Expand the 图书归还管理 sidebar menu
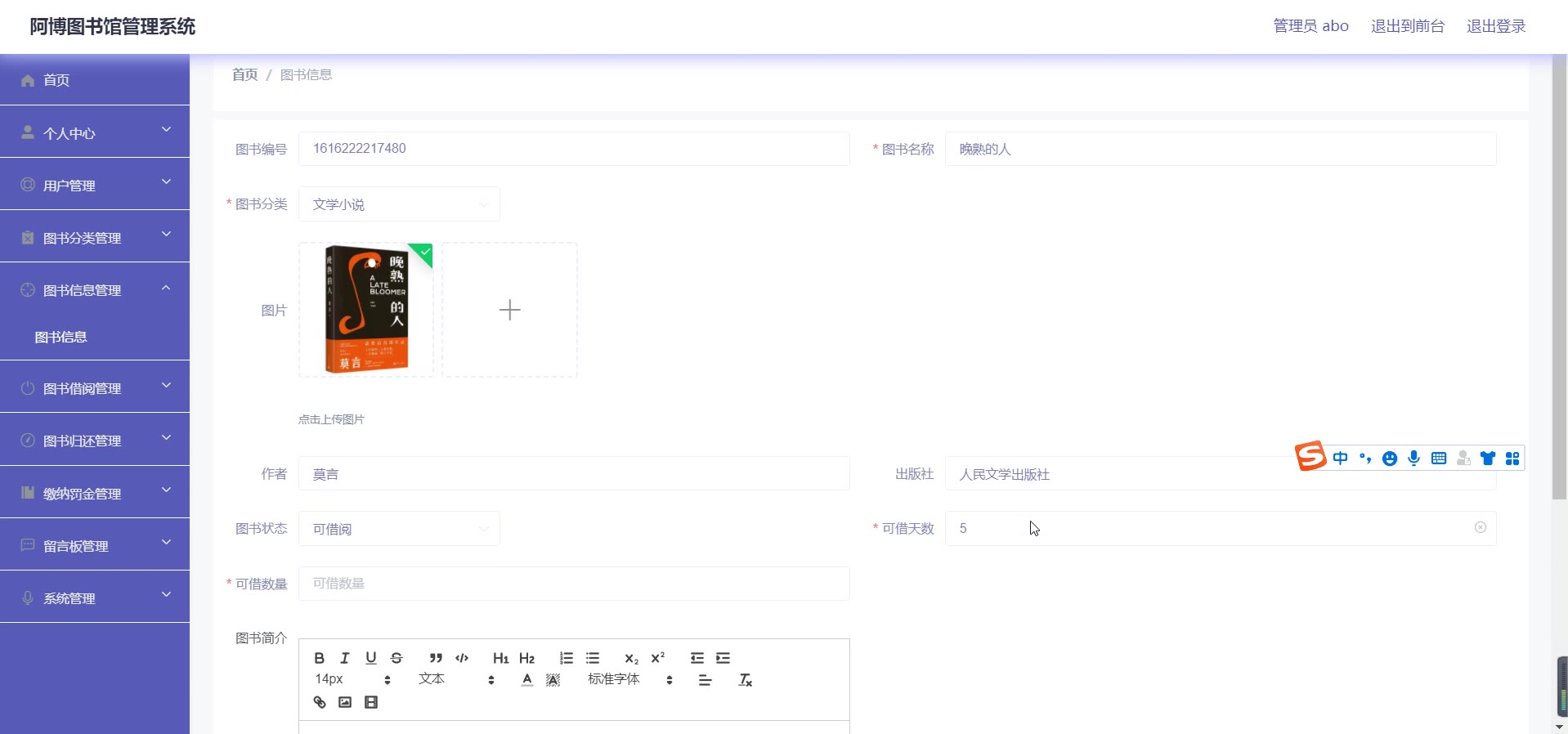The image size is (1568, 734). [95, 439]
